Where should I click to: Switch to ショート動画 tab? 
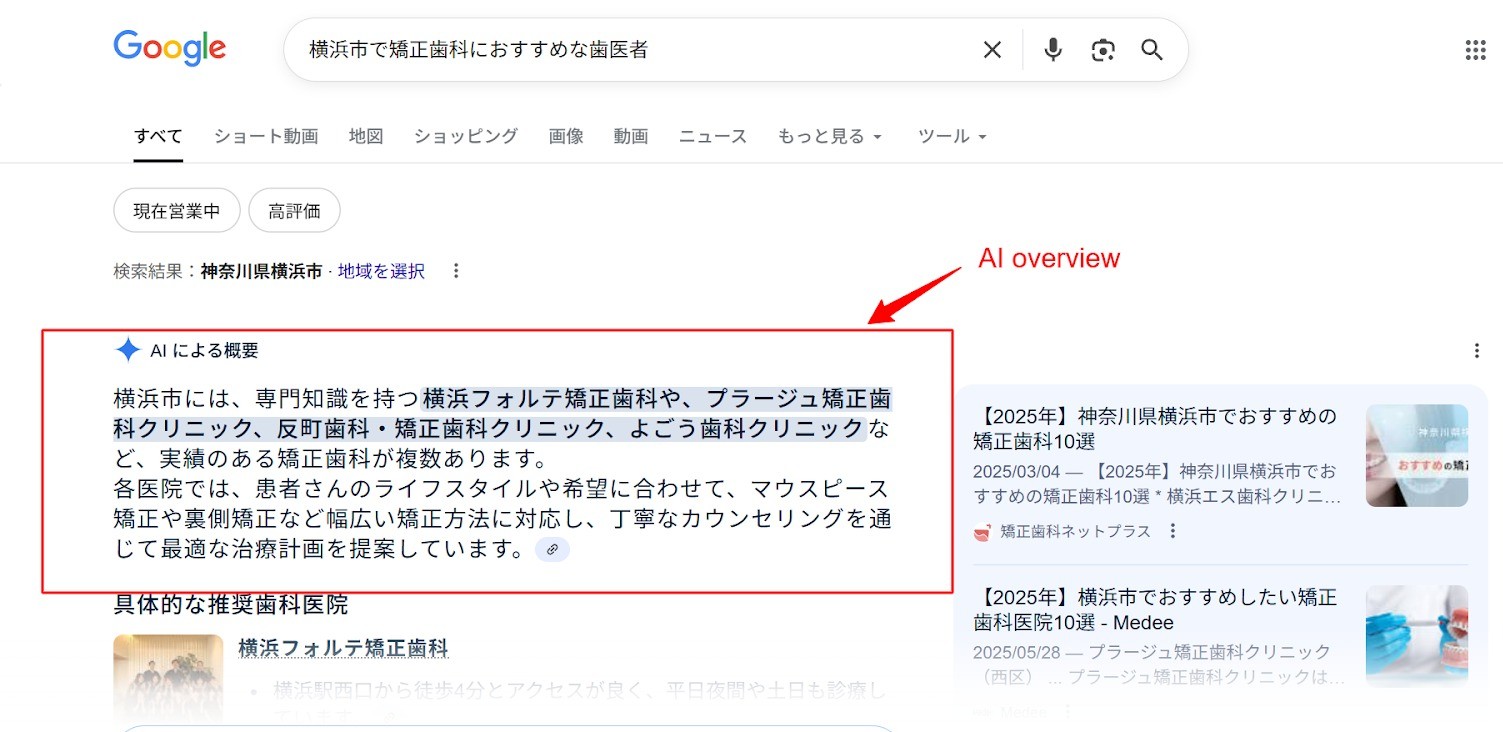(266, 136)
